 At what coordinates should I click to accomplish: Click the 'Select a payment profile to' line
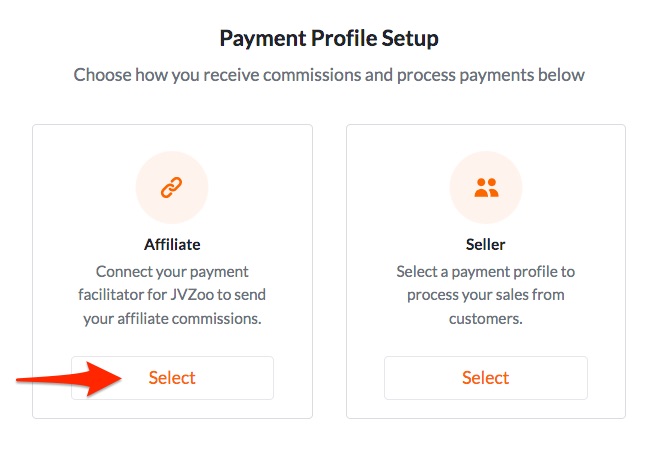(486, 272)
